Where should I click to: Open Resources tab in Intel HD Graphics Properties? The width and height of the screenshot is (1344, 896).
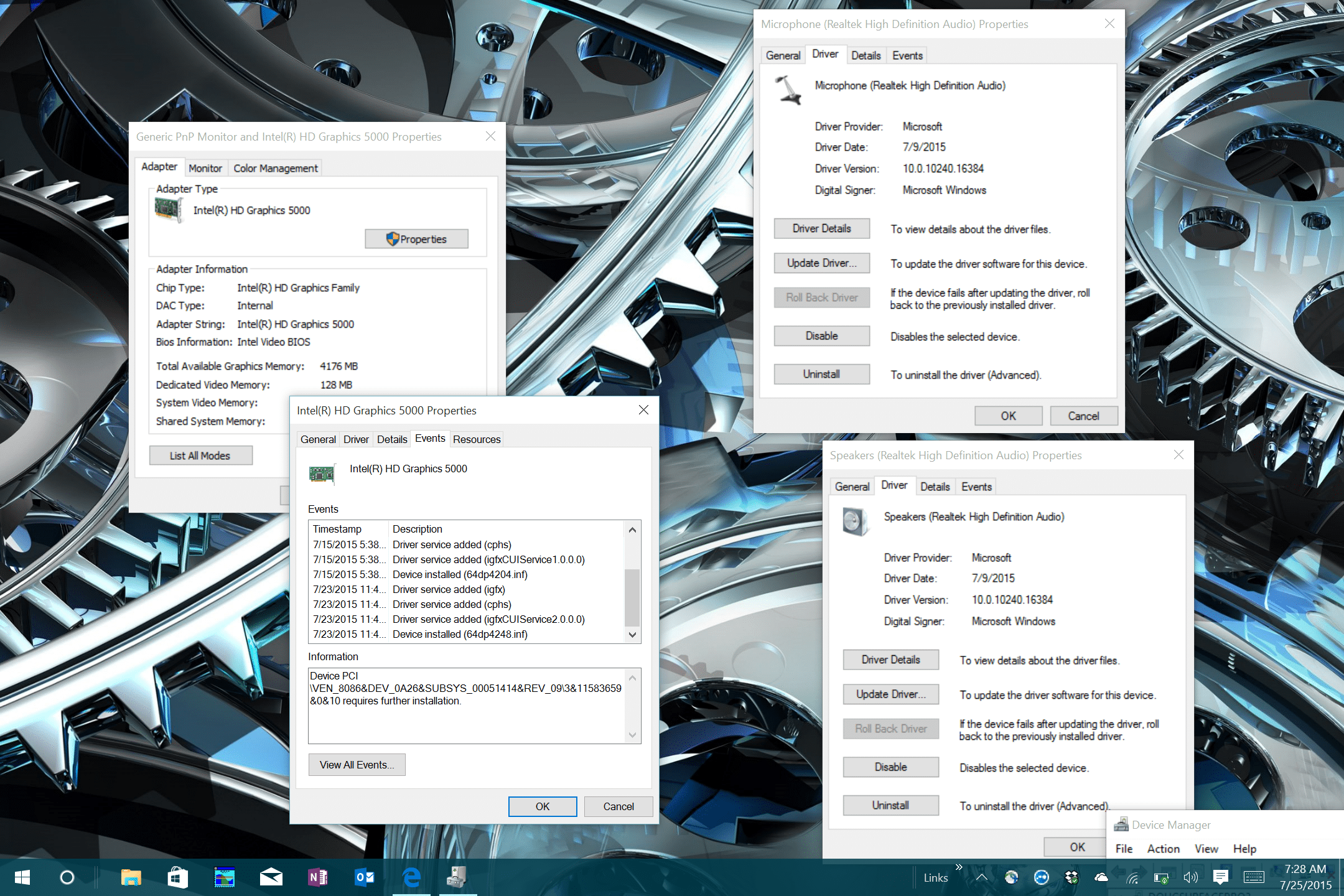click(477, 439)
